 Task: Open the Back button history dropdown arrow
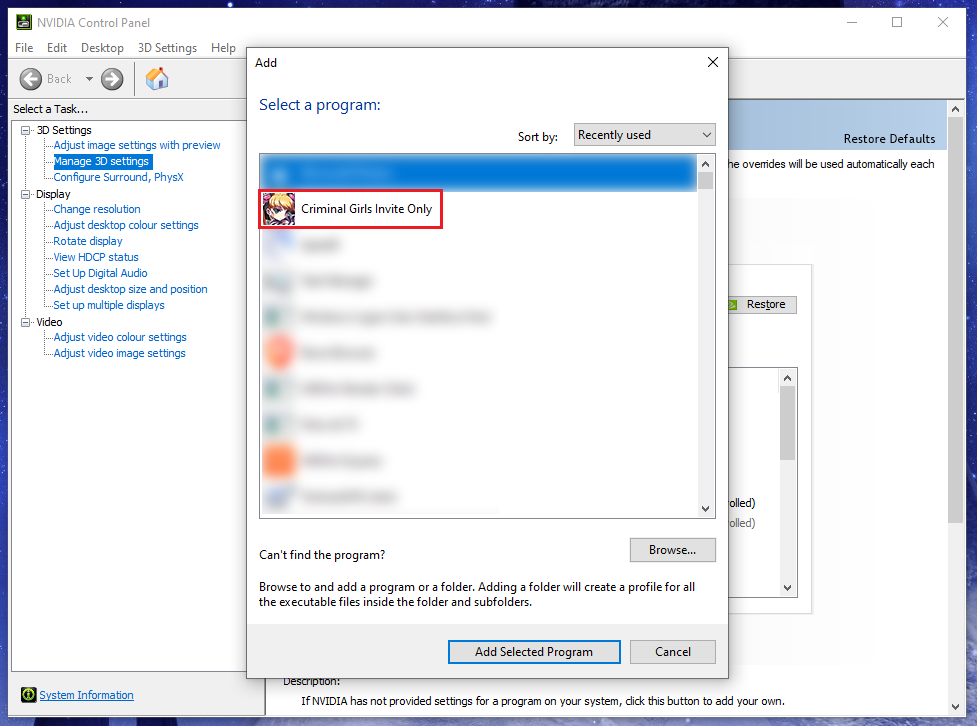pos(89,79)
